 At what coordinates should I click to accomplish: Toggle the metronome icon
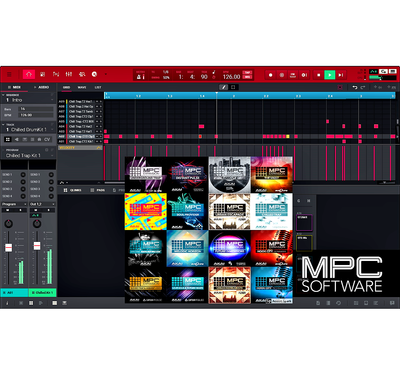point(140,77)
